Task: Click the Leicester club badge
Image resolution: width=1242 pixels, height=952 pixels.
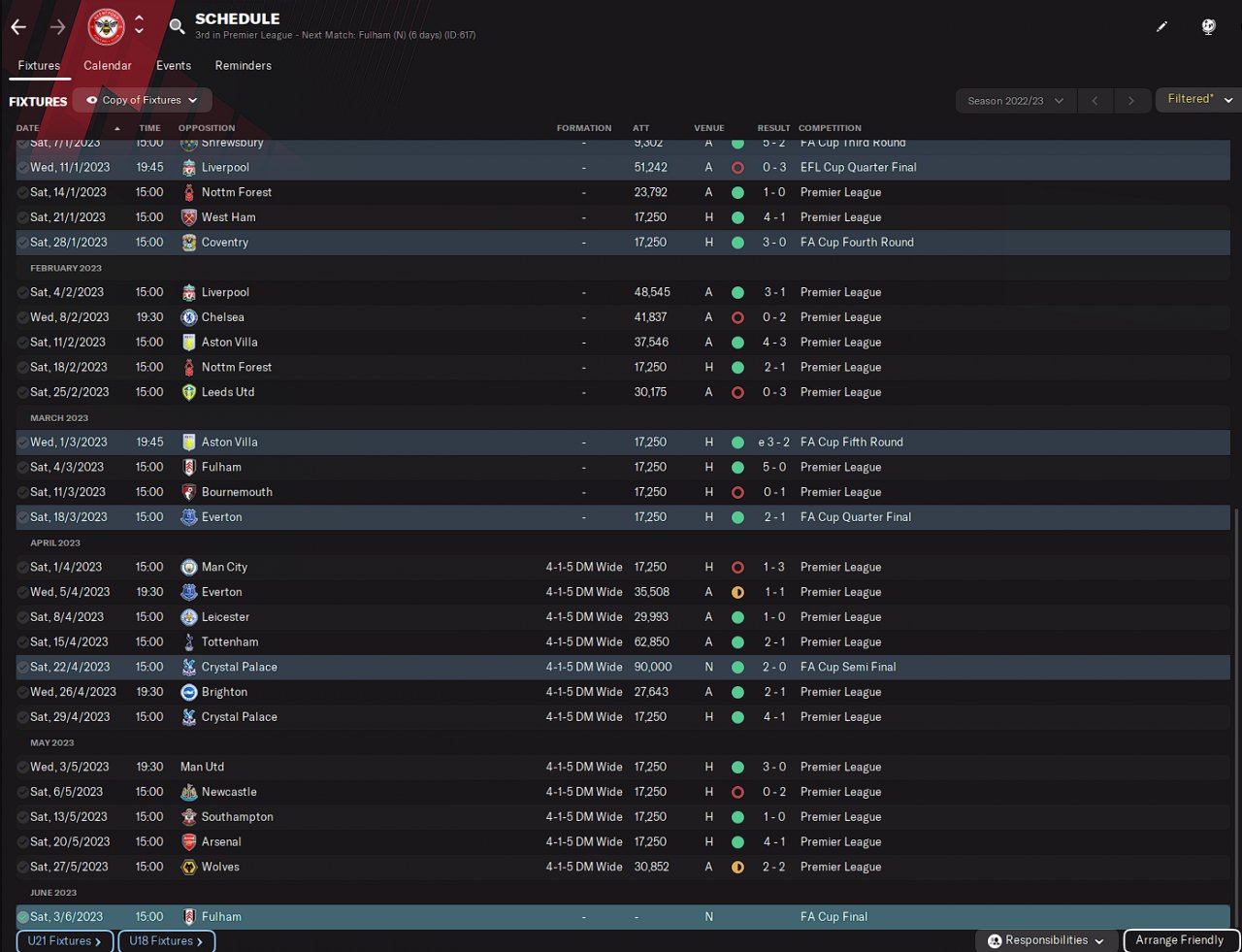Action: [x=189, y=617]
